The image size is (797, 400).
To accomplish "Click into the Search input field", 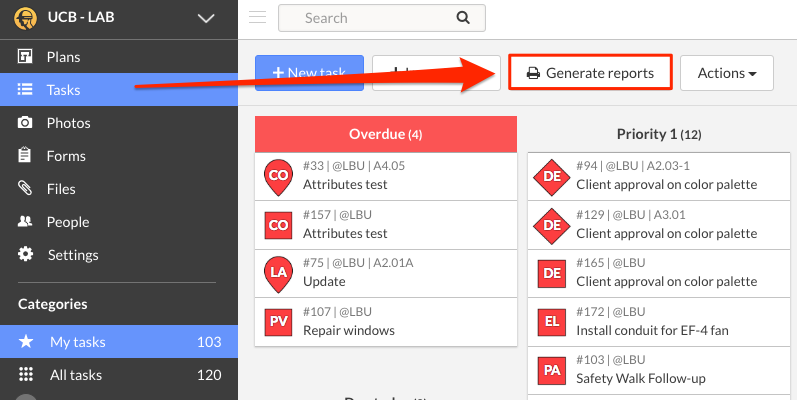I will click(370, 18).
